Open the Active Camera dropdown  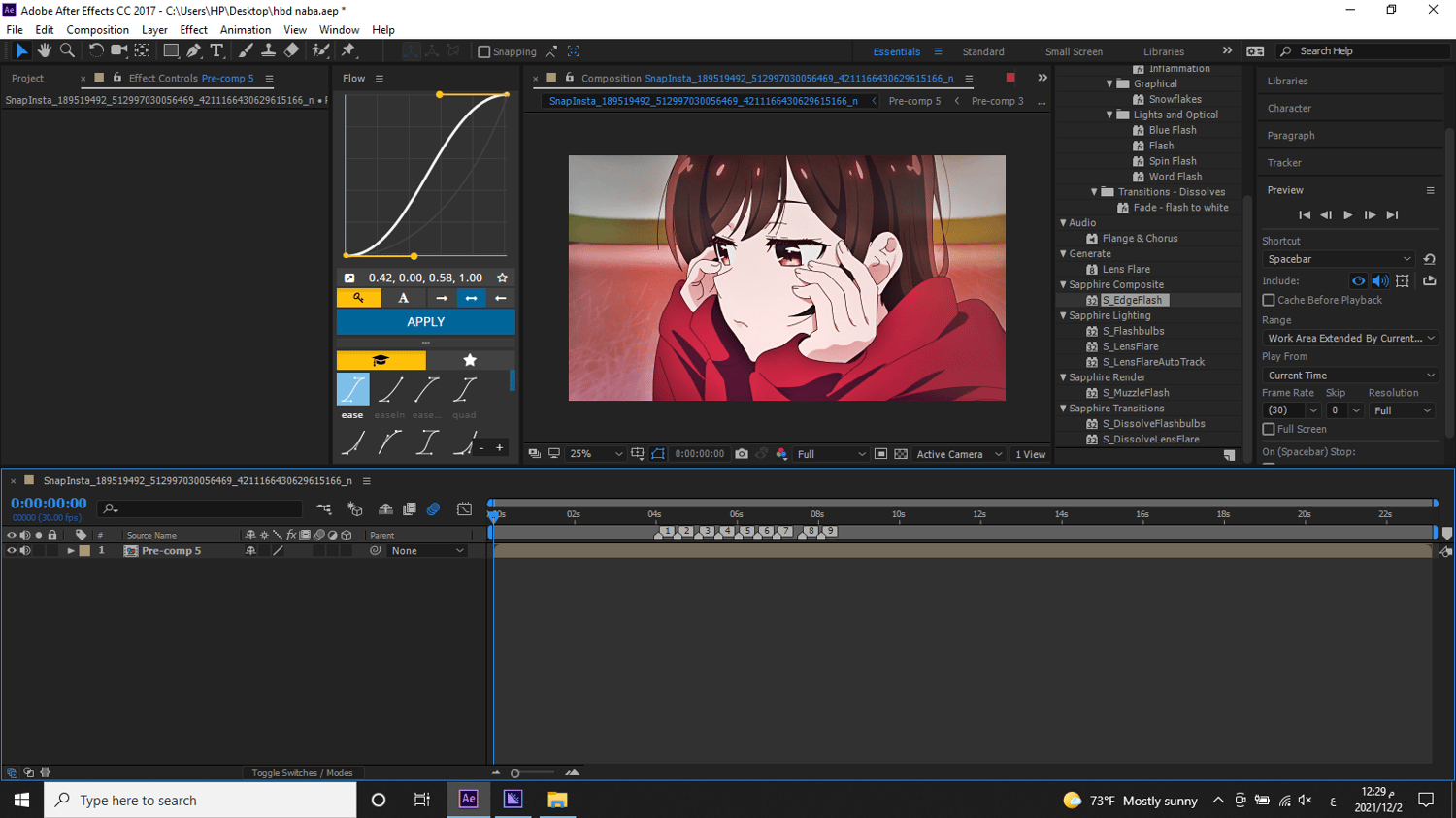coord(959,454)
